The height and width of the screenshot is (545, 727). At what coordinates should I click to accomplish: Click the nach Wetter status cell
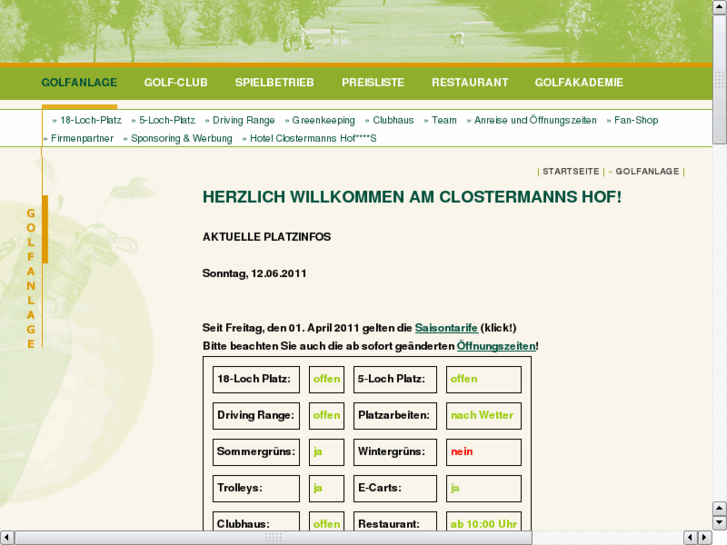[x=484, y=416]
